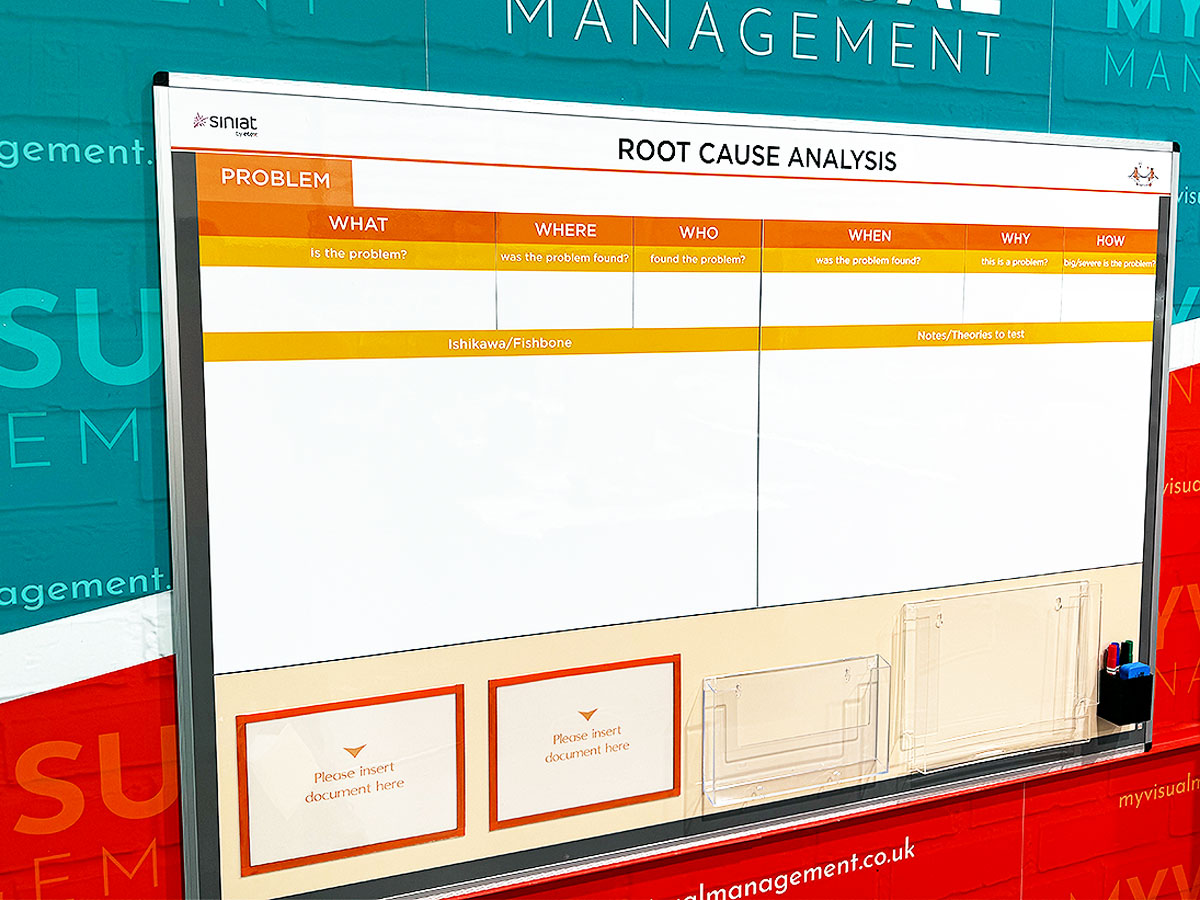
Task: Click the Siniat logo on the board
Action: point(224,122)
